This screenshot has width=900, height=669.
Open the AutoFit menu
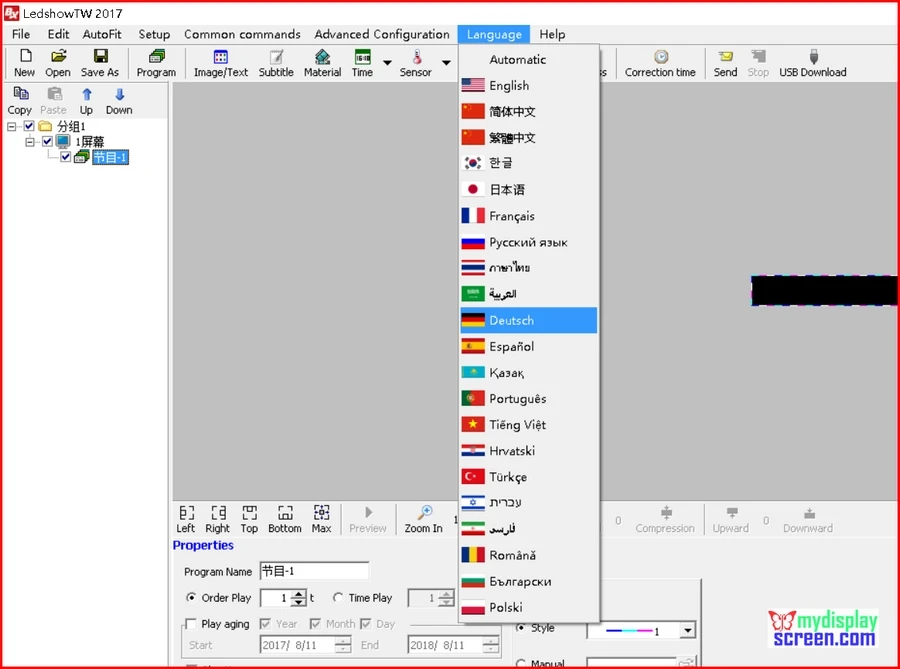tap(102, 34)
